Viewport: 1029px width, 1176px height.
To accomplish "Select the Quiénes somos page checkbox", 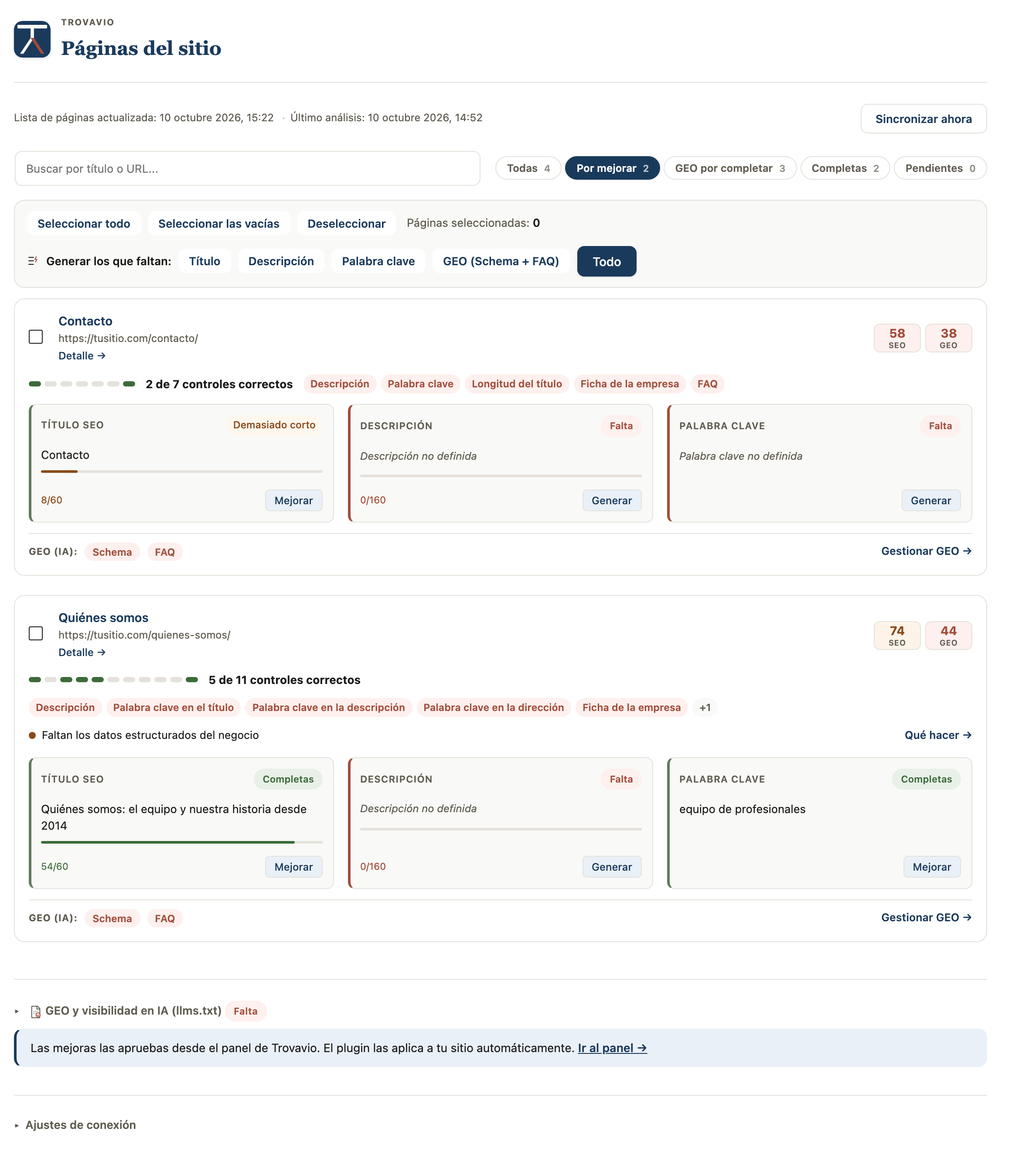I will pyautogui.click(x=36, y=633).
